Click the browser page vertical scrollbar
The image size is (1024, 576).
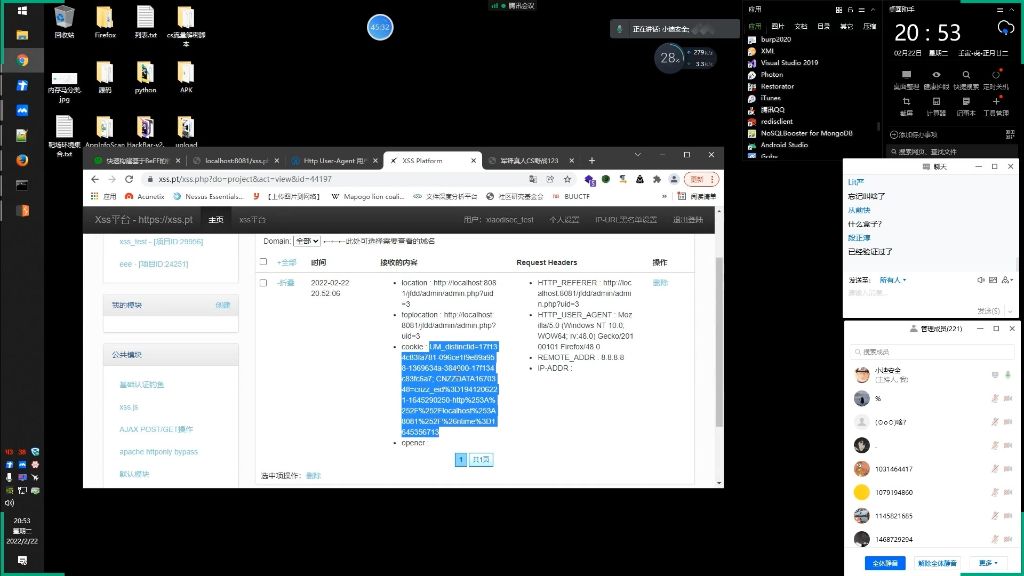tap(719, 342)
